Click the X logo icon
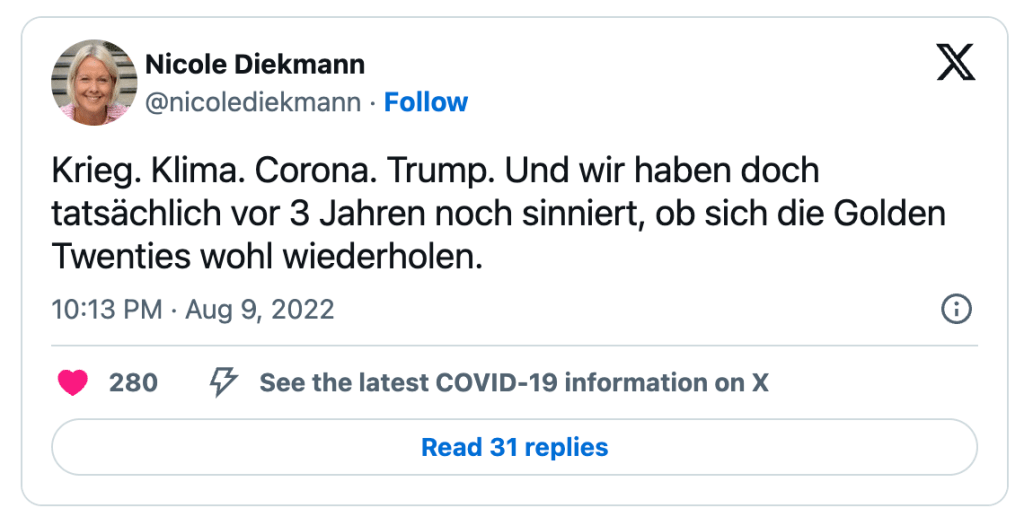1024x517 pixels. point(956,64)
